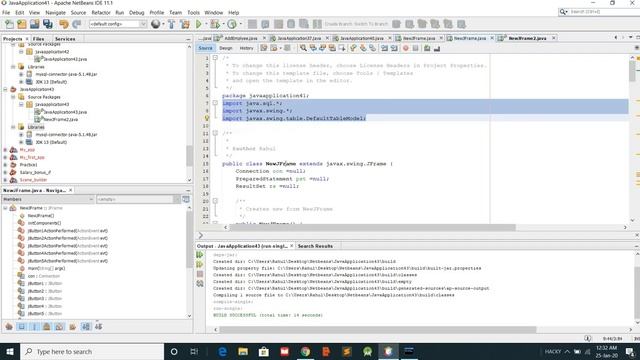Click the Redo arrow icon
This screenshot has height=360, width=640.
pyautogui.click(x=76, y=24)
